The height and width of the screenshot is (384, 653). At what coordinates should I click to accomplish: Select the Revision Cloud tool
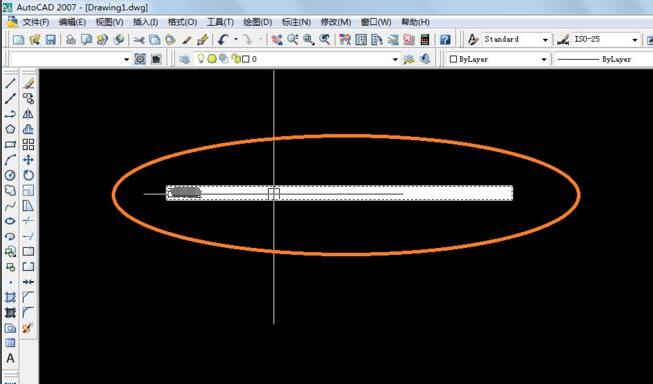click(x=10, y=190)
